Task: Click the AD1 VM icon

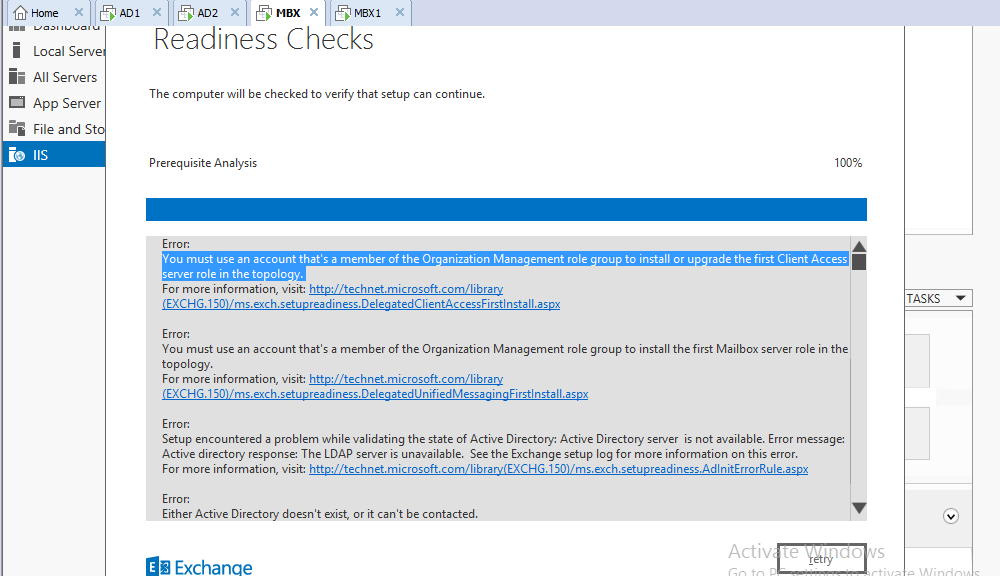Action: [x=108, y=13]
